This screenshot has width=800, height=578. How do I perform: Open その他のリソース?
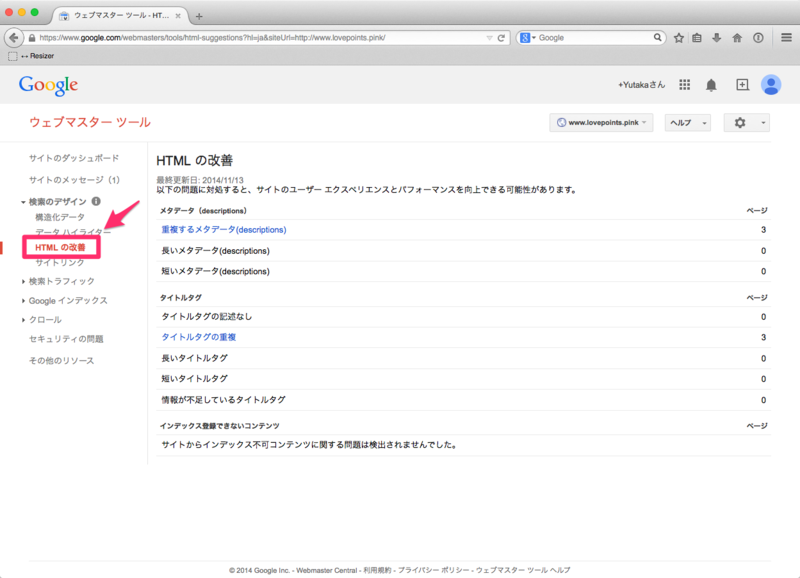[x=61, y=361]
